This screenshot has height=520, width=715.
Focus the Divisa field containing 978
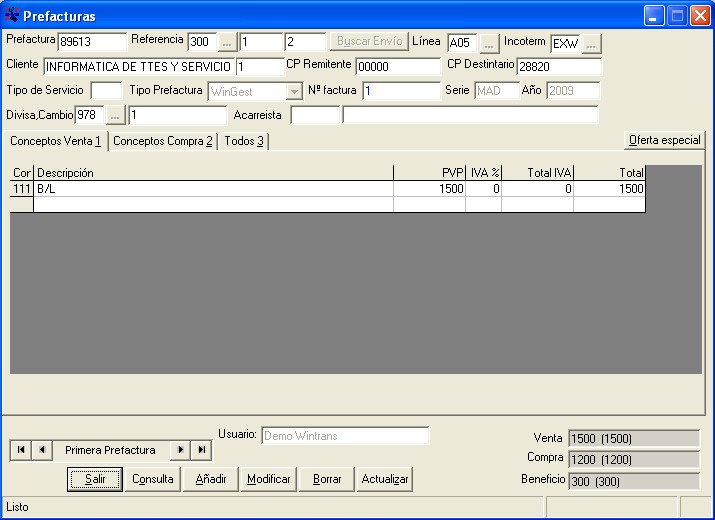[x=89, y=115]
